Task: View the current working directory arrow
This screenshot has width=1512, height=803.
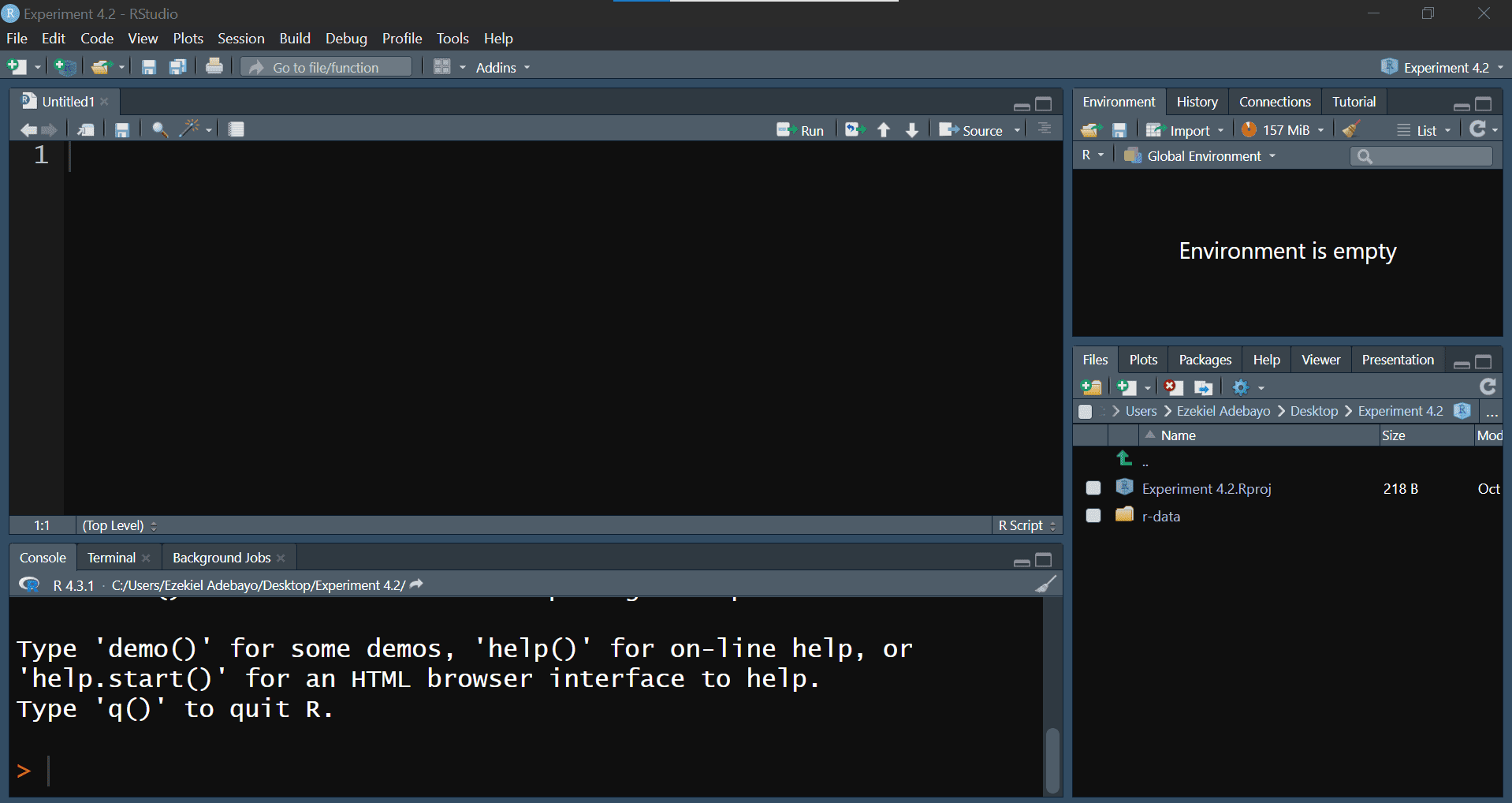Action: [x=417, y=584]
